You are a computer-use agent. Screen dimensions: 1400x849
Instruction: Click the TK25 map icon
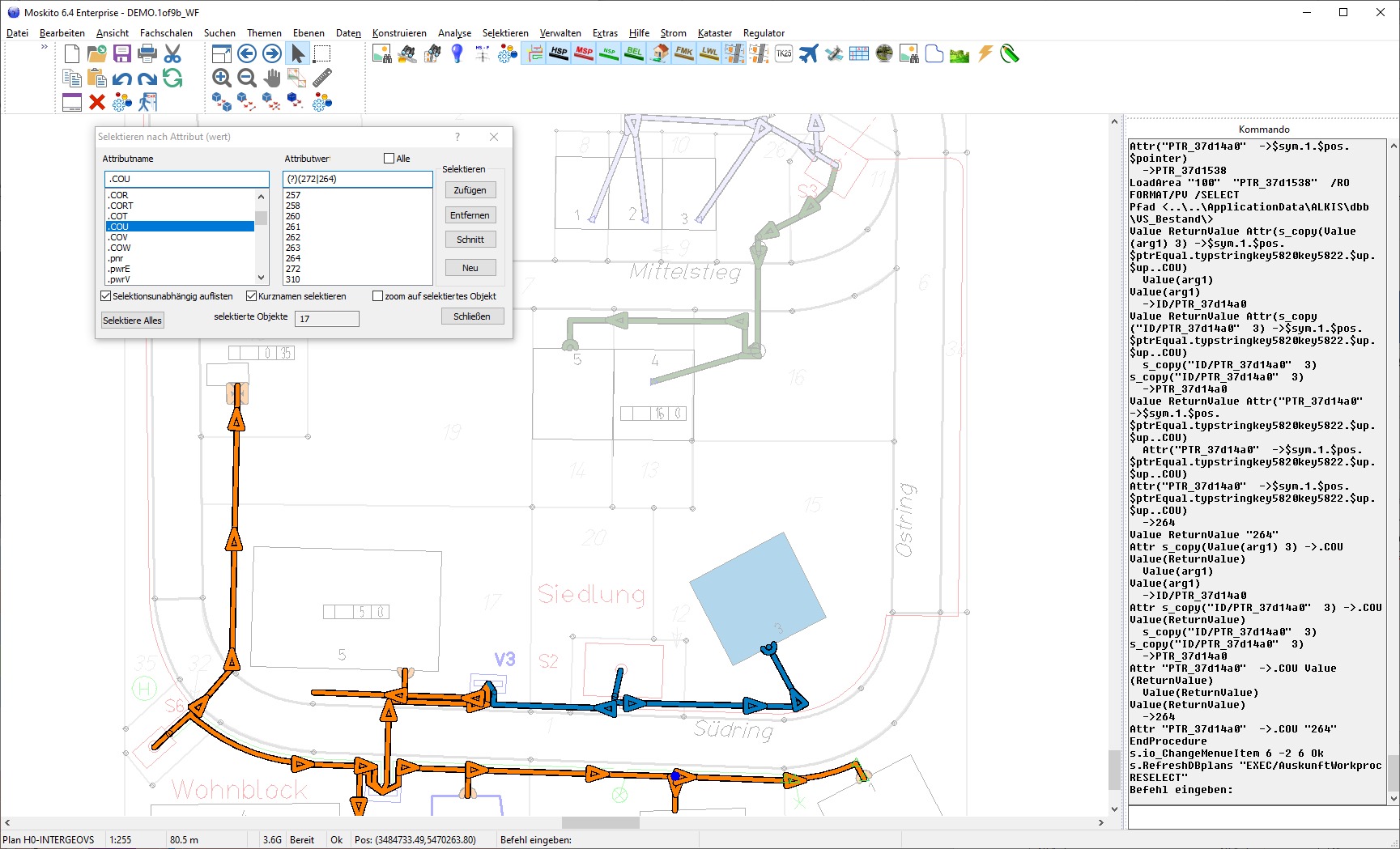[784, 53]
